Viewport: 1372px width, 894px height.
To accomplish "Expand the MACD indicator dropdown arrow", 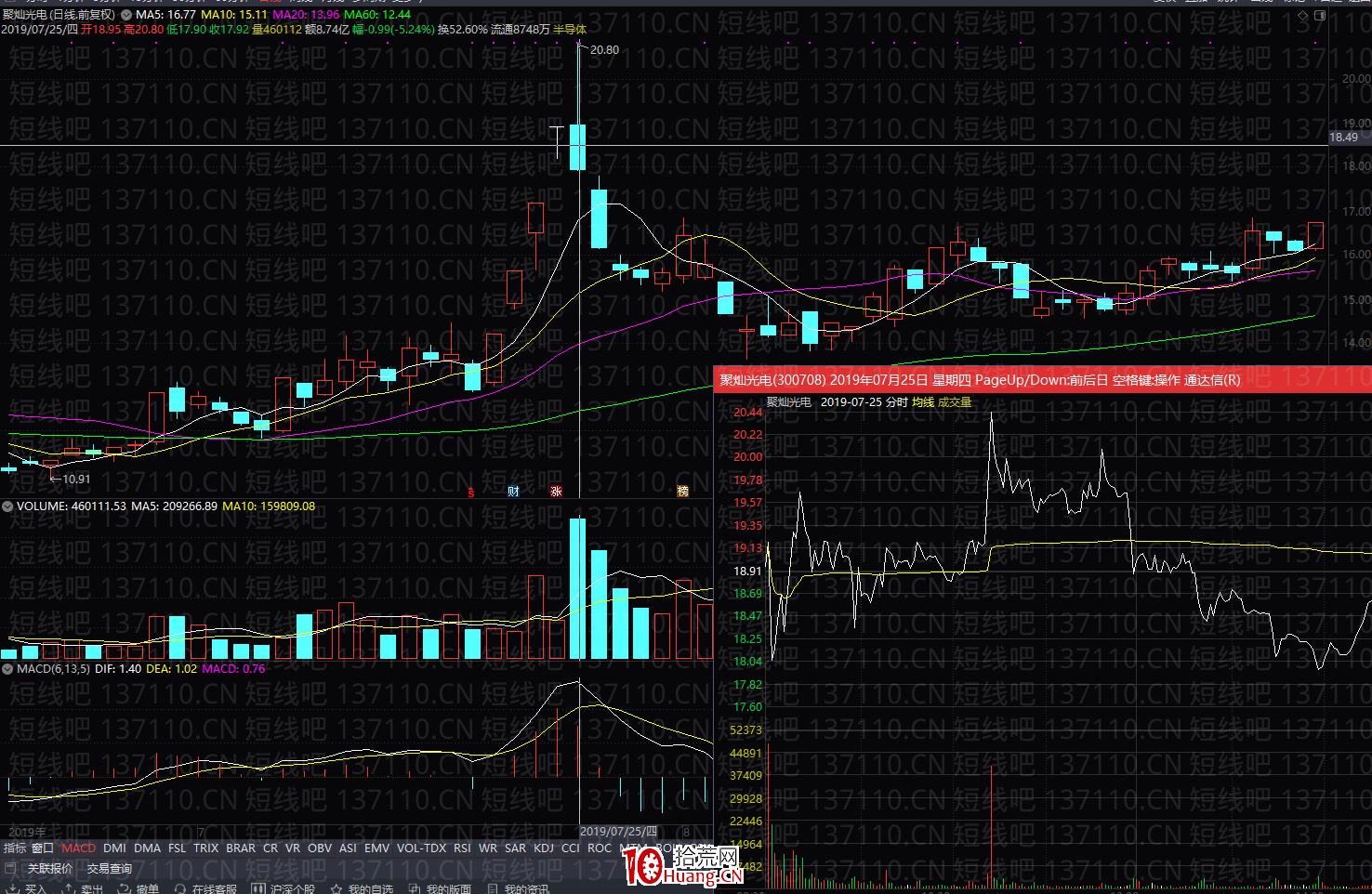I will pos(7,669).
